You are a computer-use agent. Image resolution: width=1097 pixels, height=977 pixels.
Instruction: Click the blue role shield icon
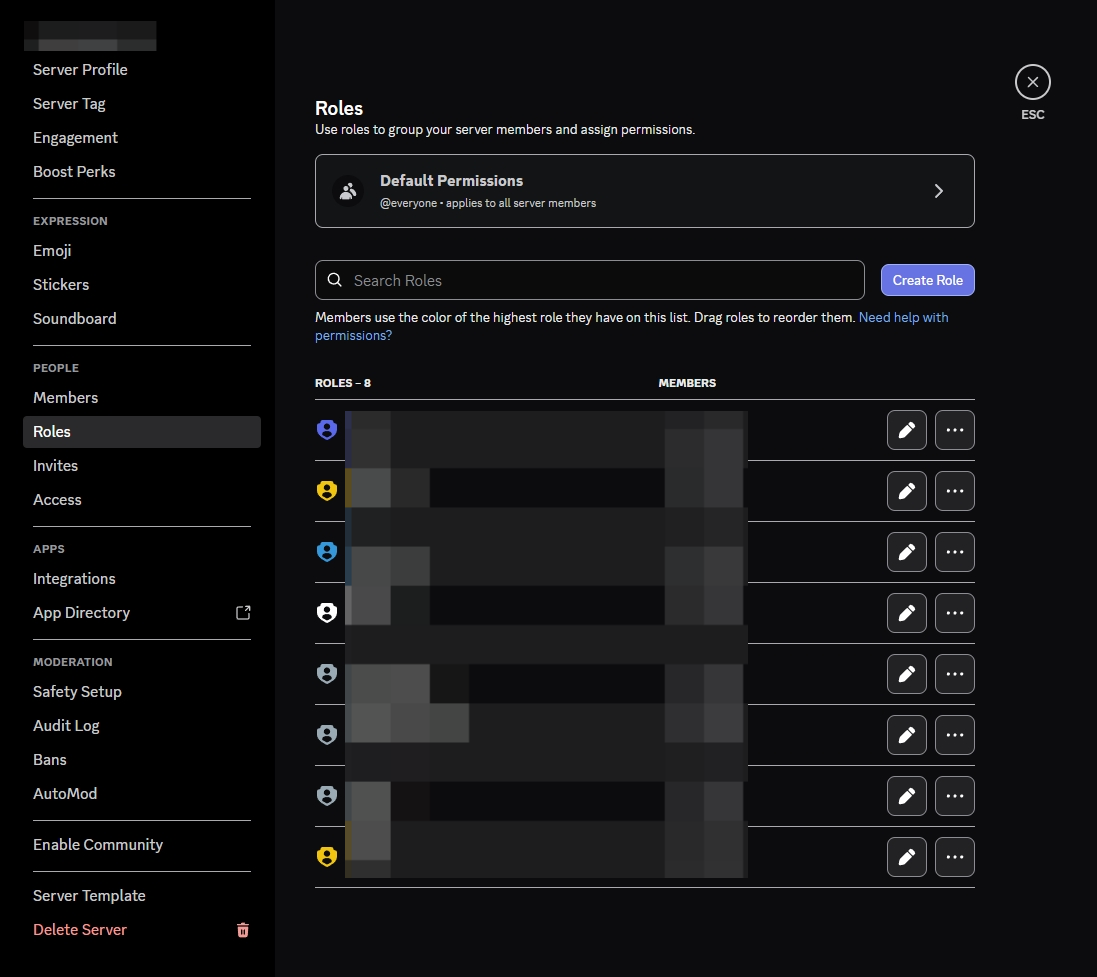click(x=327, y=551)
